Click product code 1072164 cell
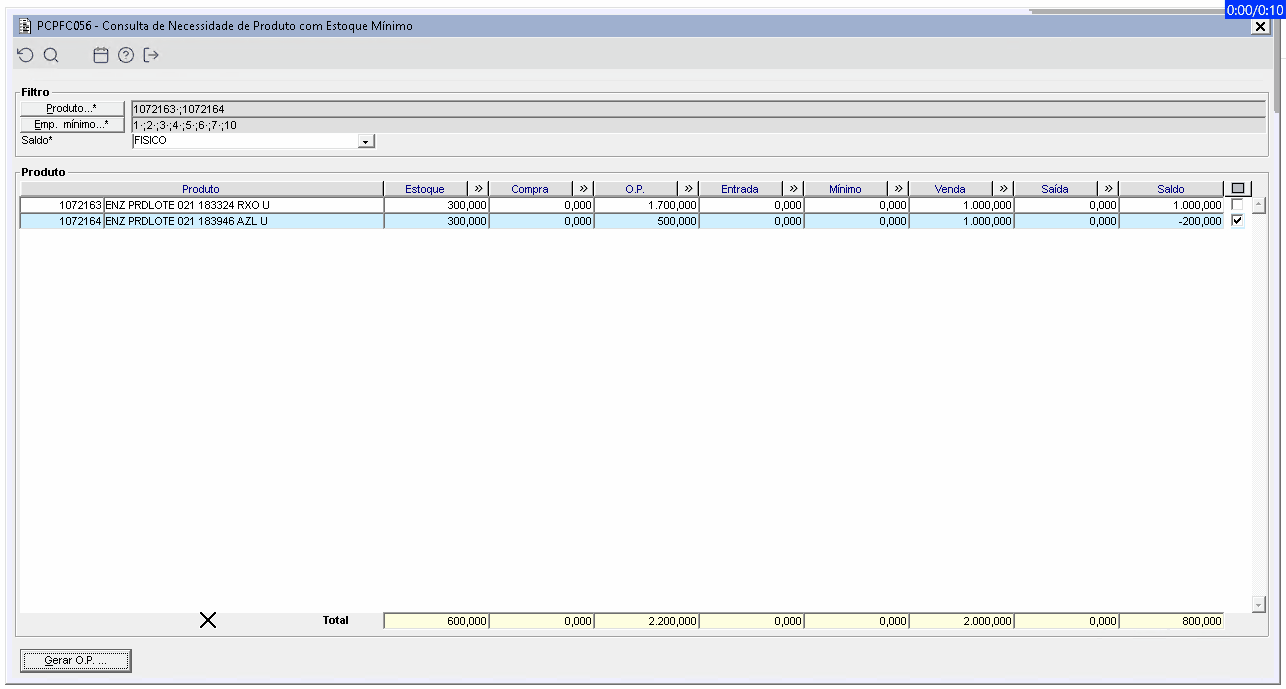1286x689 pixels. [x=62, y=221]
